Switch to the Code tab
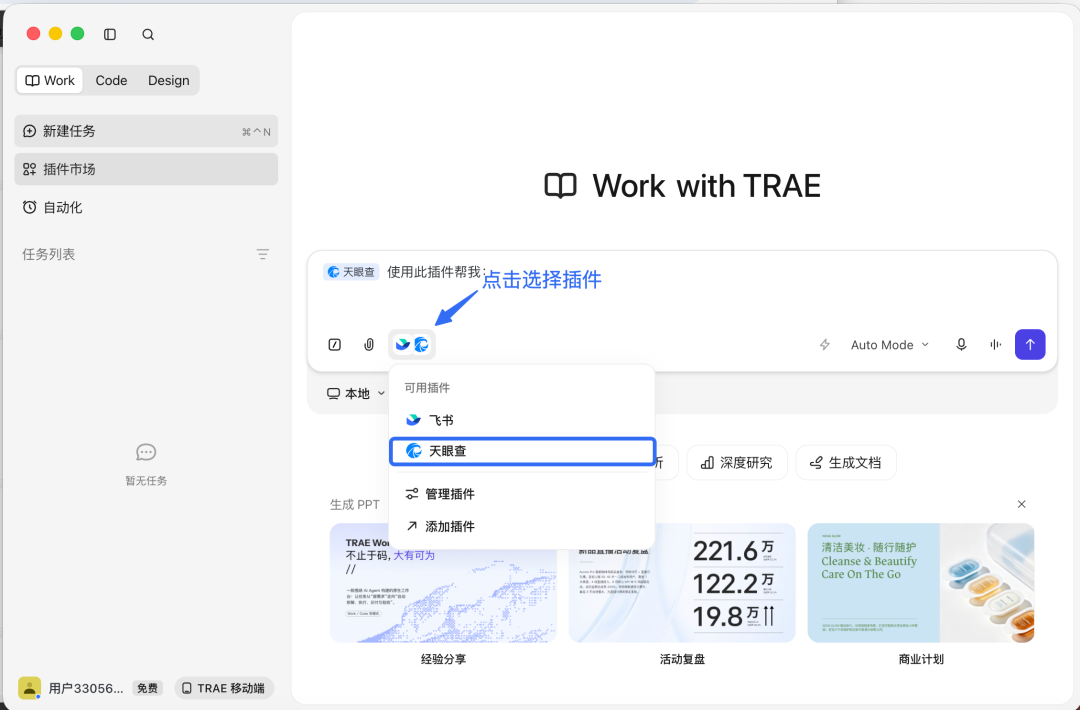The width and height of the screenshot is (1080, 710). click(111, 81)
